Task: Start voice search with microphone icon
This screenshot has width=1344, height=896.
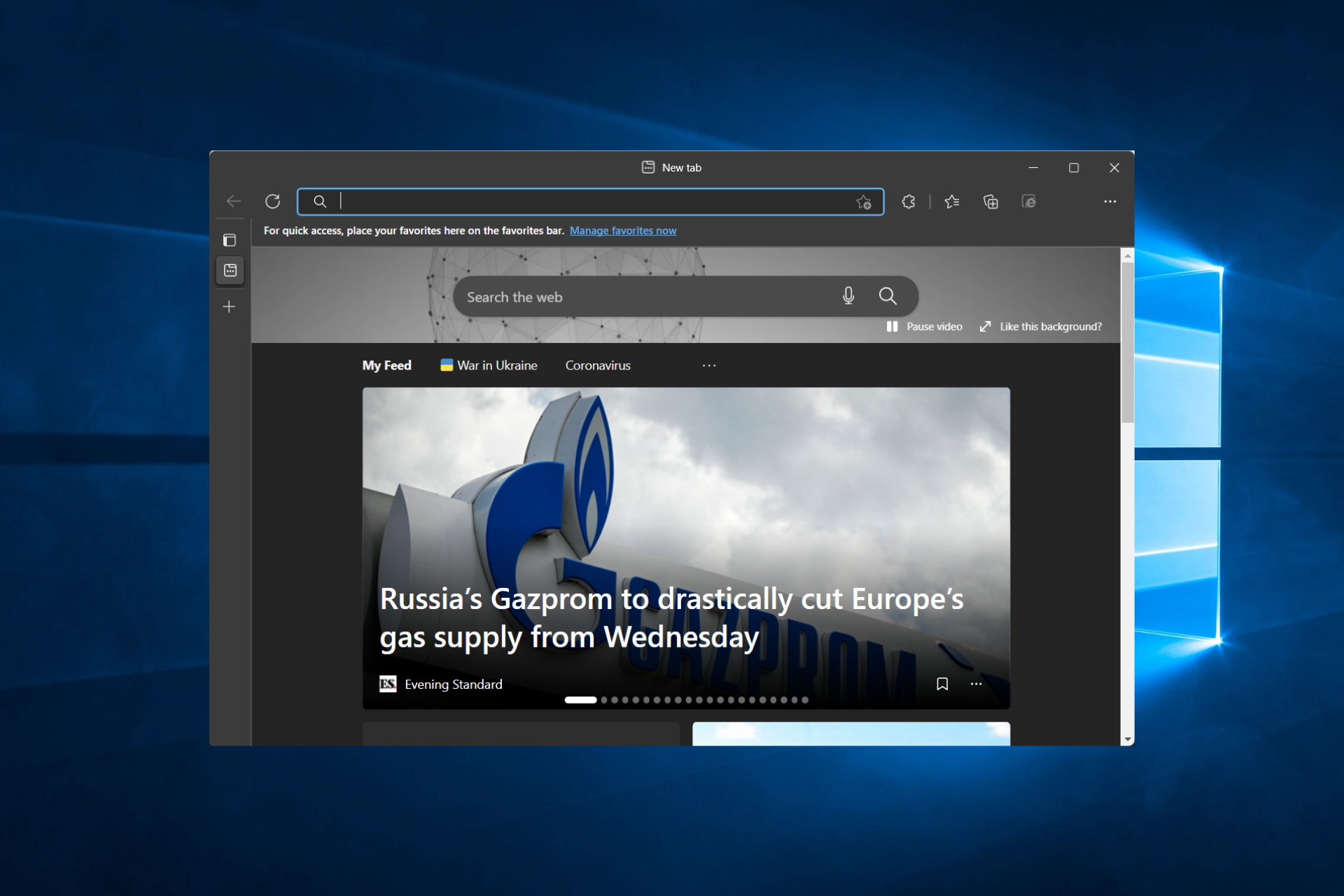Action: click(x=848, y=296)
